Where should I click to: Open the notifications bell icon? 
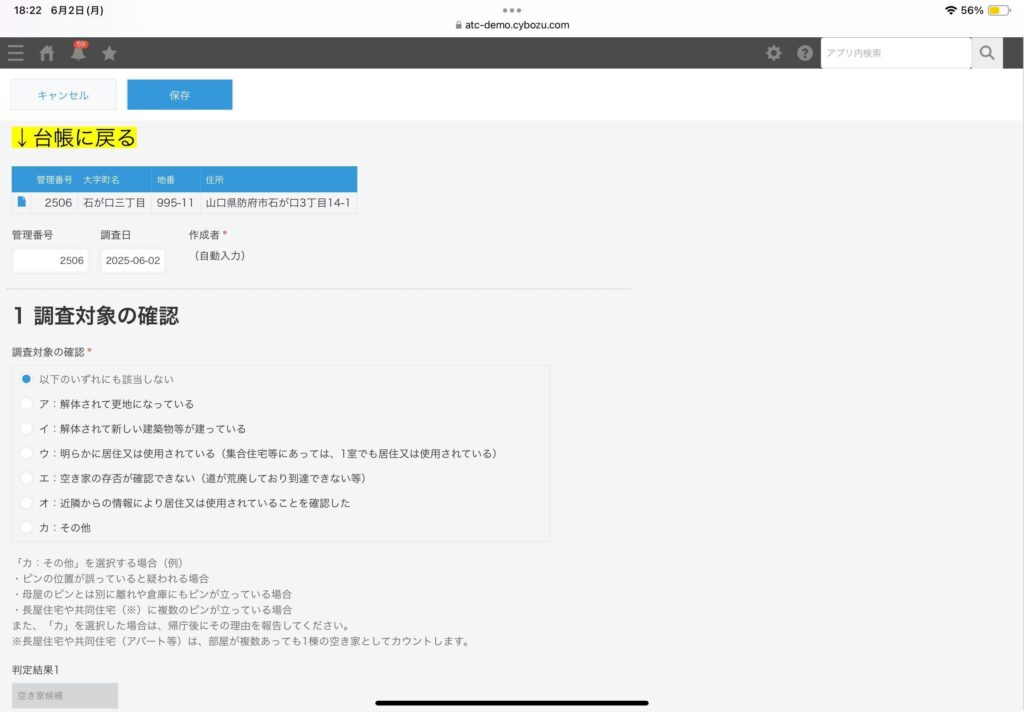[x=78, y=52]
